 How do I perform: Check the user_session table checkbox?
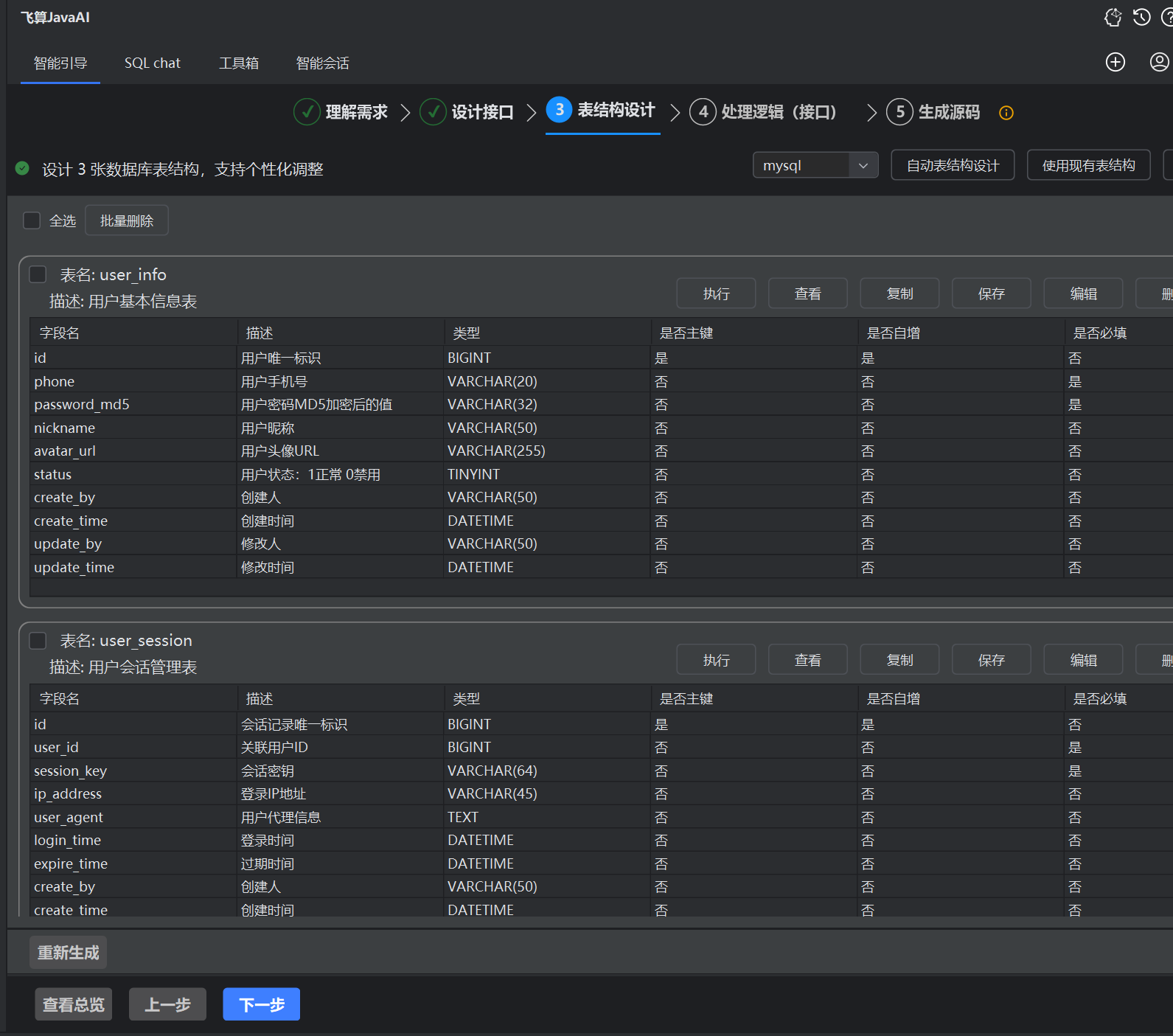tap(38, 640)
